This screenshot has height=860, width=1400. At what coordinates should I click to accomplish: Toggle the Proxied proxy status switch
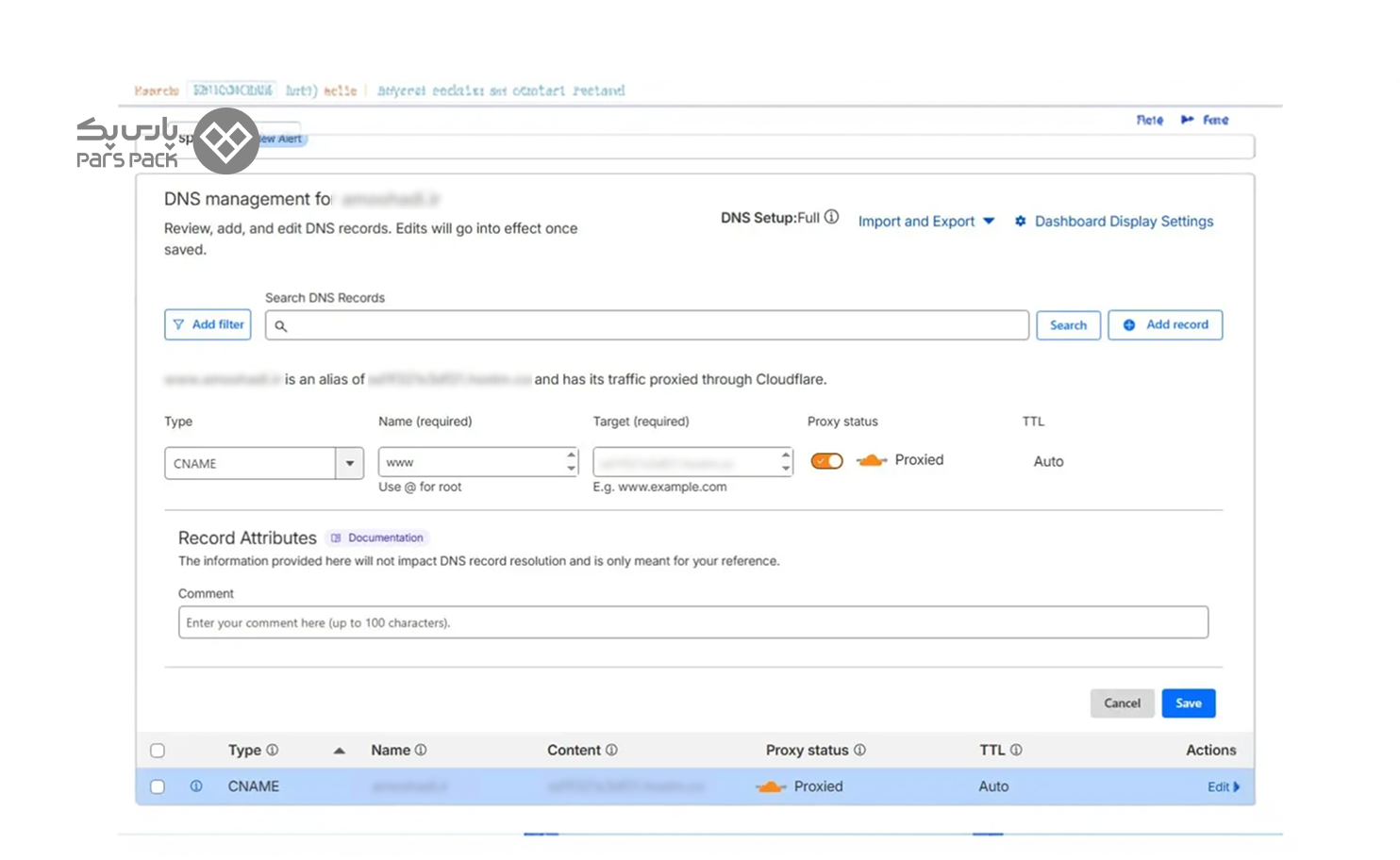(x=826, y=461)
